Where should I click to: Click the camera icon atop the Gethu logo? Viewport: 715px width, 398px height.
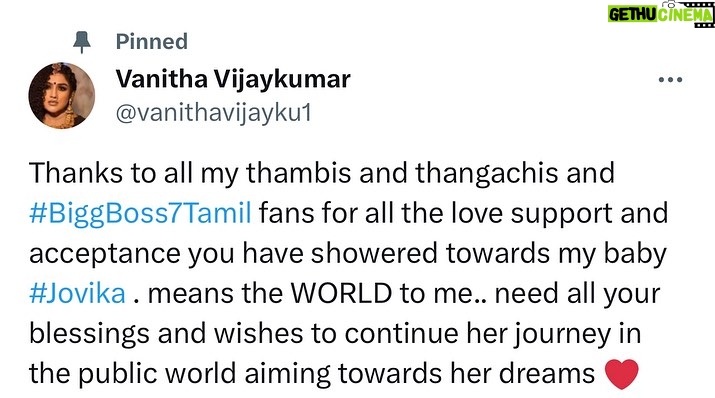tap(674, 4)
